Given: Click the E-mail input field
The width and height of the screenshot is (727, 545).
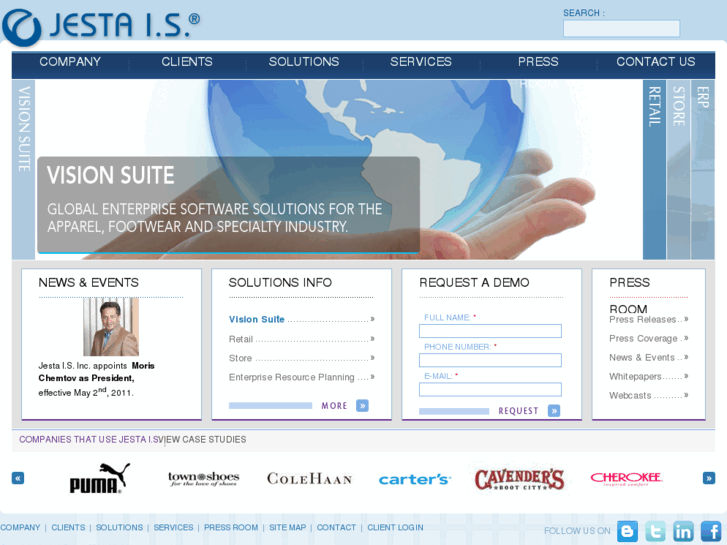Looking at the screenshot, I should (x=490, y=389).
